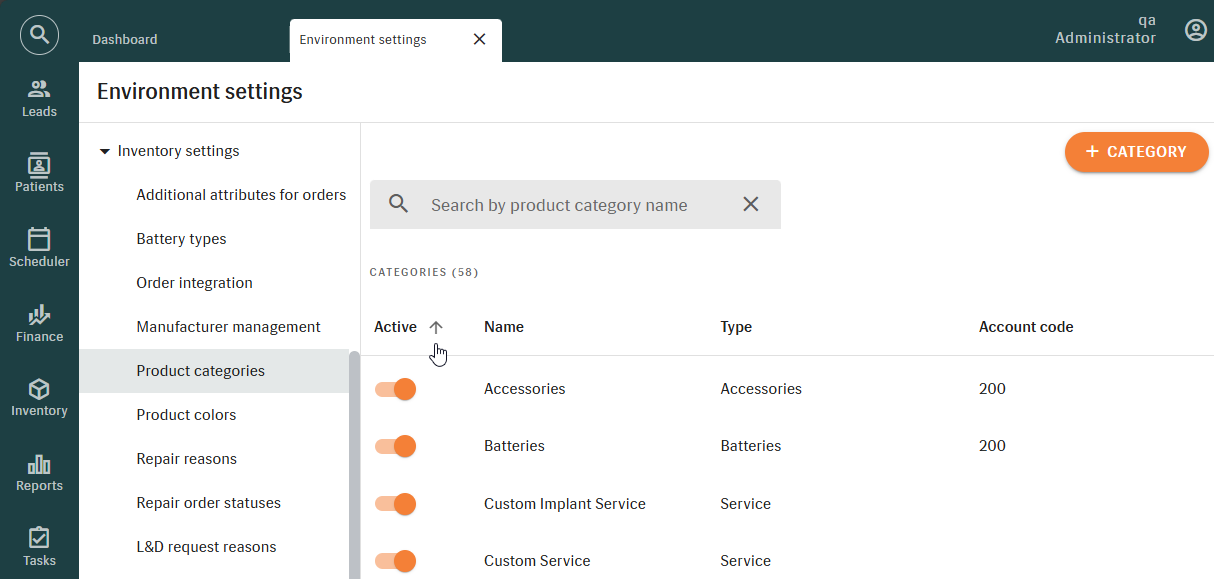Deactivate the Custom Implant Service toggle
Screen dimensions: 1214x579
pos(396,504)
